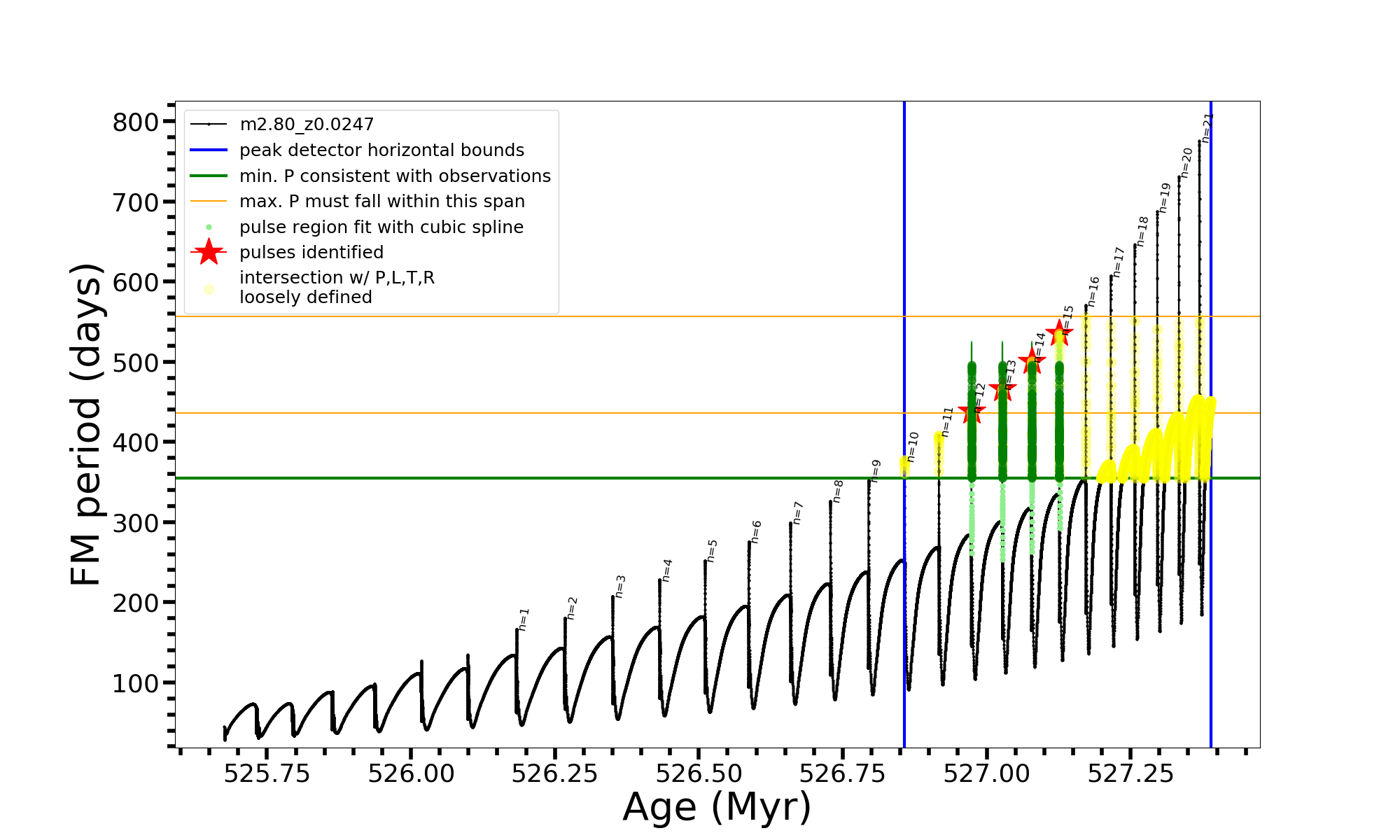Click legend label 'm2.80_z0.0247'
This screenshot has width=1400, height=840.
click(307, 125)
